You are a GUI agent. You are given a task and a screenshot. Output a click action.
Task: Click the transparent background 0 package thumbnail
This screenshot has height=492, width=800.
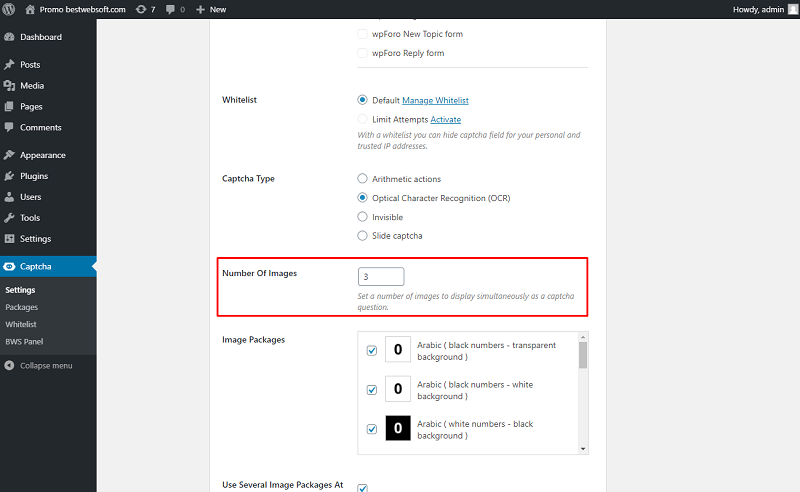pyautogui.click(x=398, y=350)
